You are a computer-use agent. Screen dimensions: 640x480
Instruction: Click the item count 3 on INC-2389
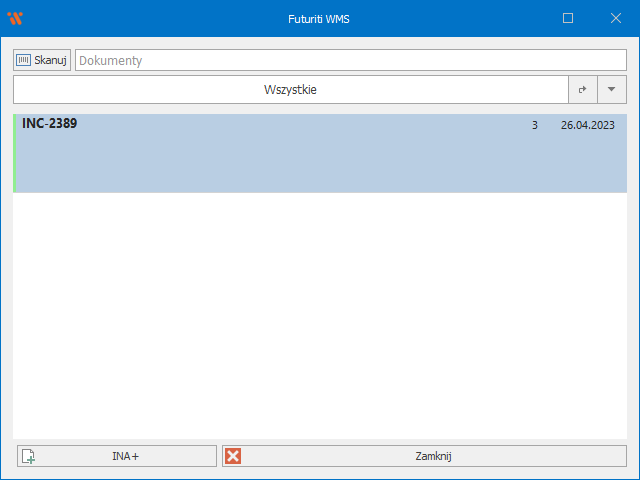(535, 126)
